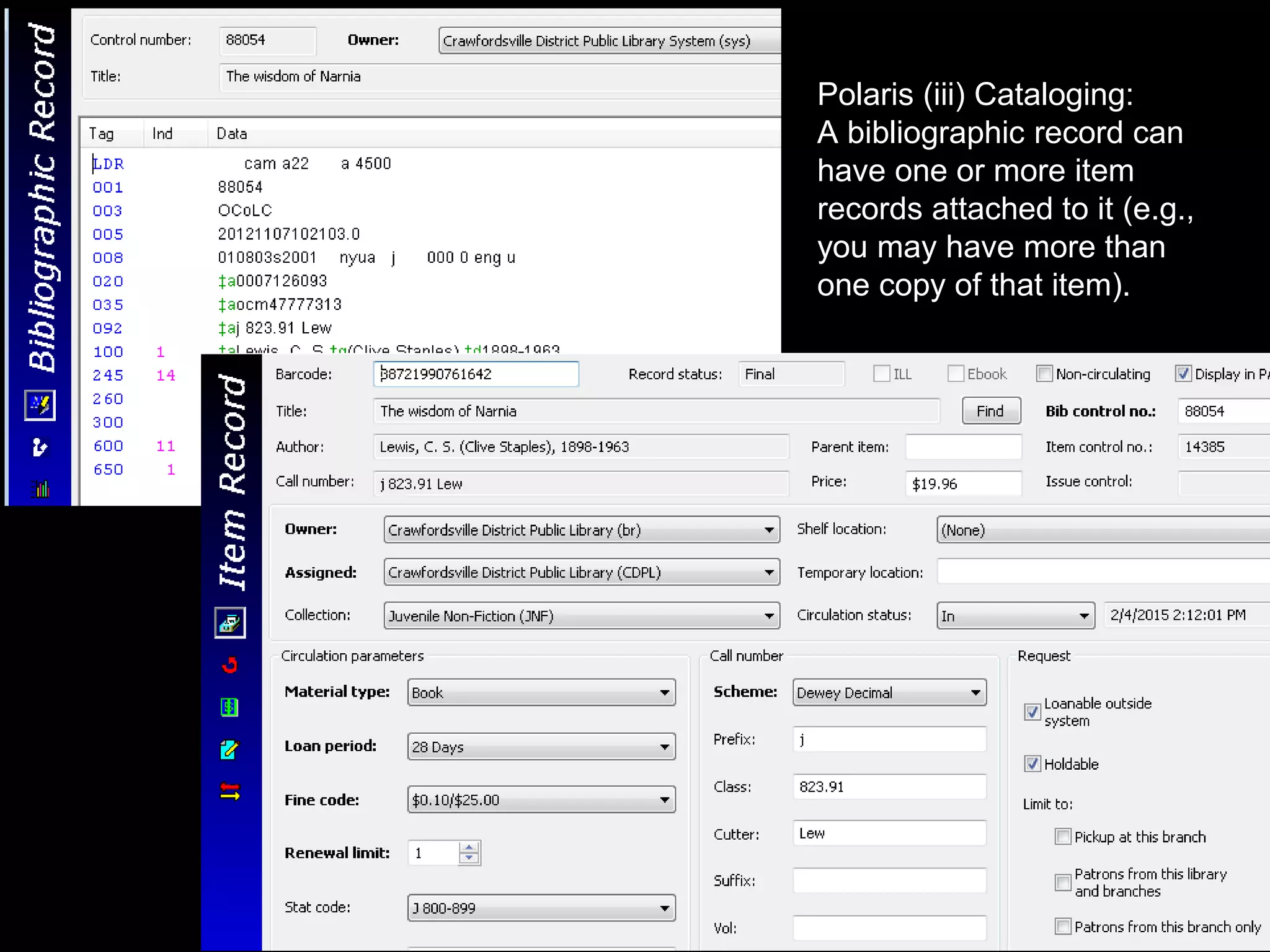Open the green dollar bill icon

point(230,707)
